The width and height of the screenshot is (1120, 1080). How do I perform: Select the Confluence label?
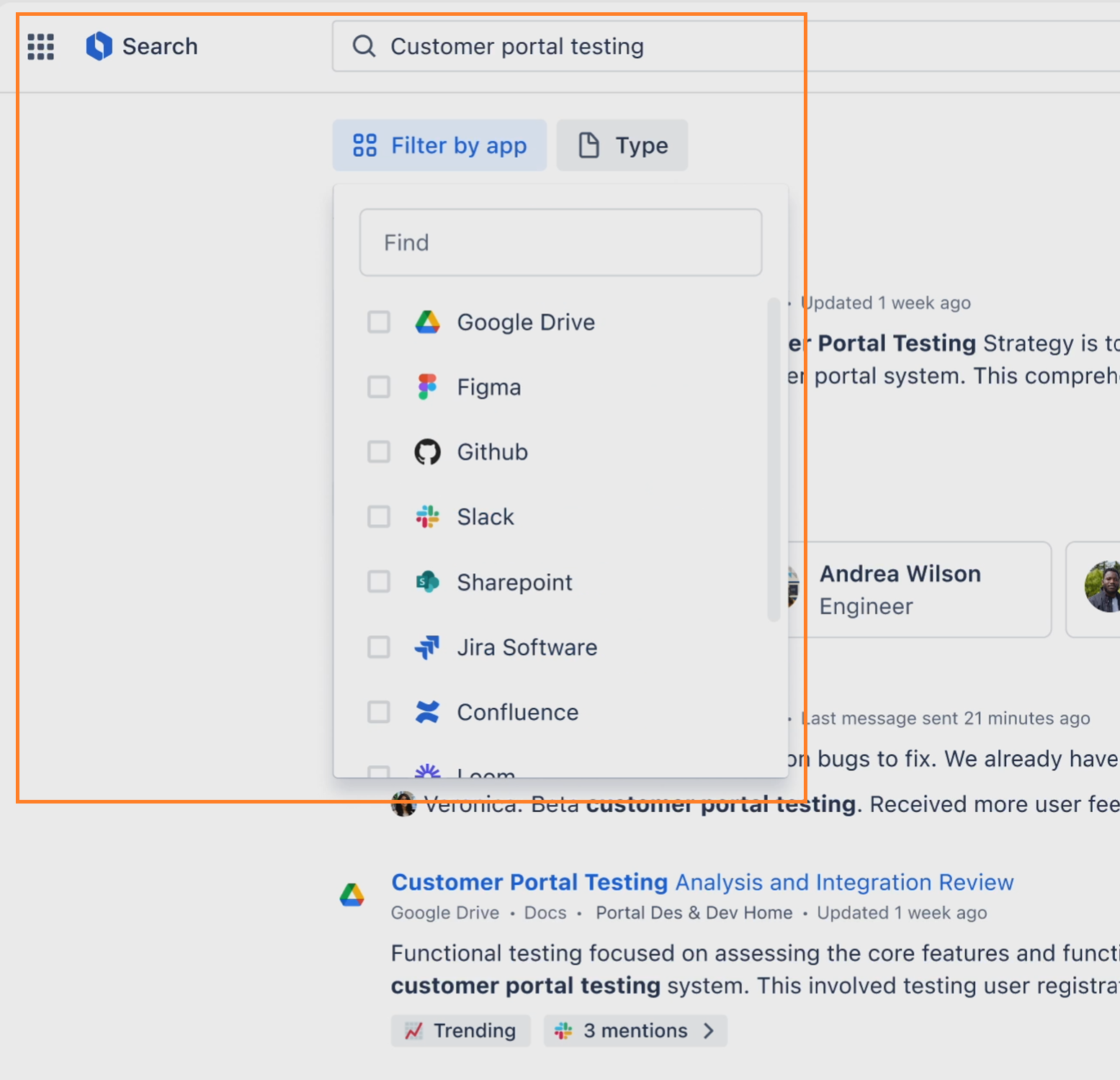point(518,712)
